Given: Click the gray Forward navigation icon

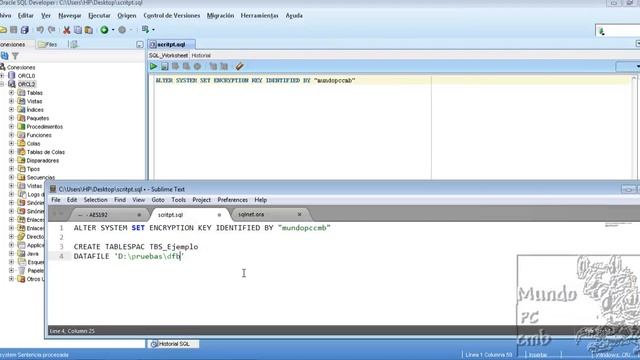Looking at the screenshot, I should pyautogui.click(x=122, y=30).
